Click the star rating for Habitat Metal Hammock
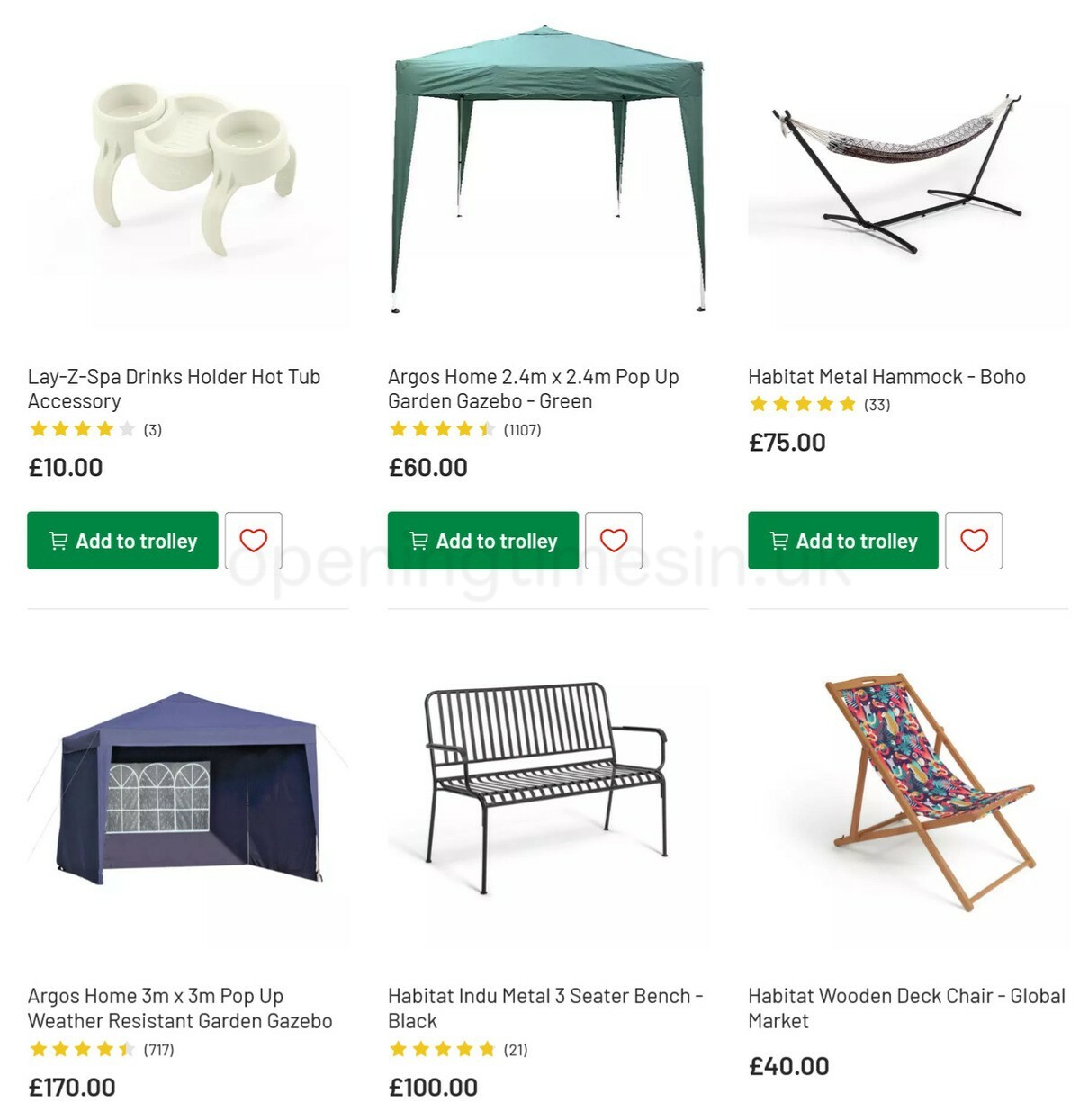This screenshot has height=1120, width=1080. point(801,405)
